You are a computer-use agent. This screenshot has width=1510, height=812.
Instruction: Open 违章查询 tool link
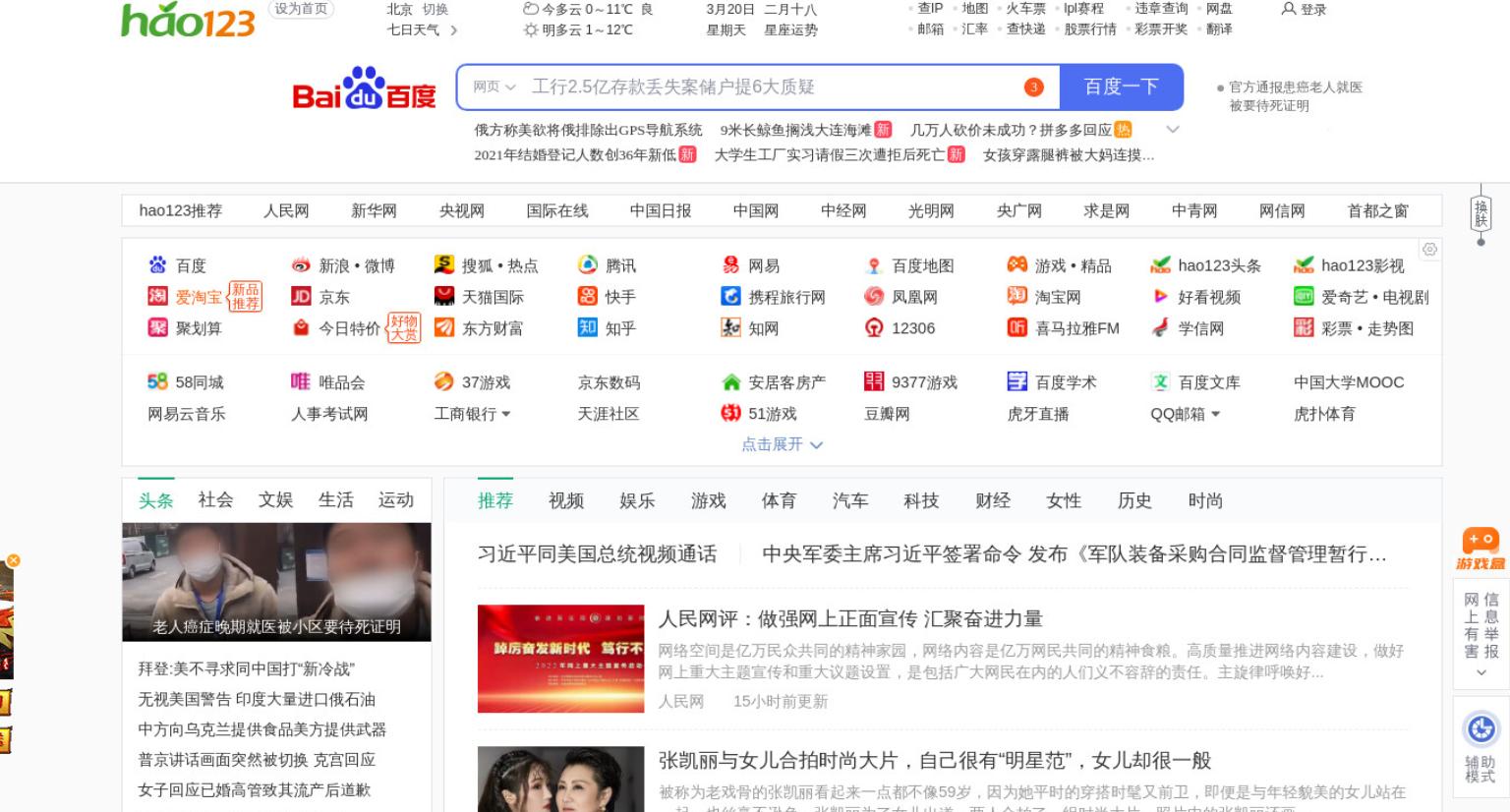(x=1161, y=9)
